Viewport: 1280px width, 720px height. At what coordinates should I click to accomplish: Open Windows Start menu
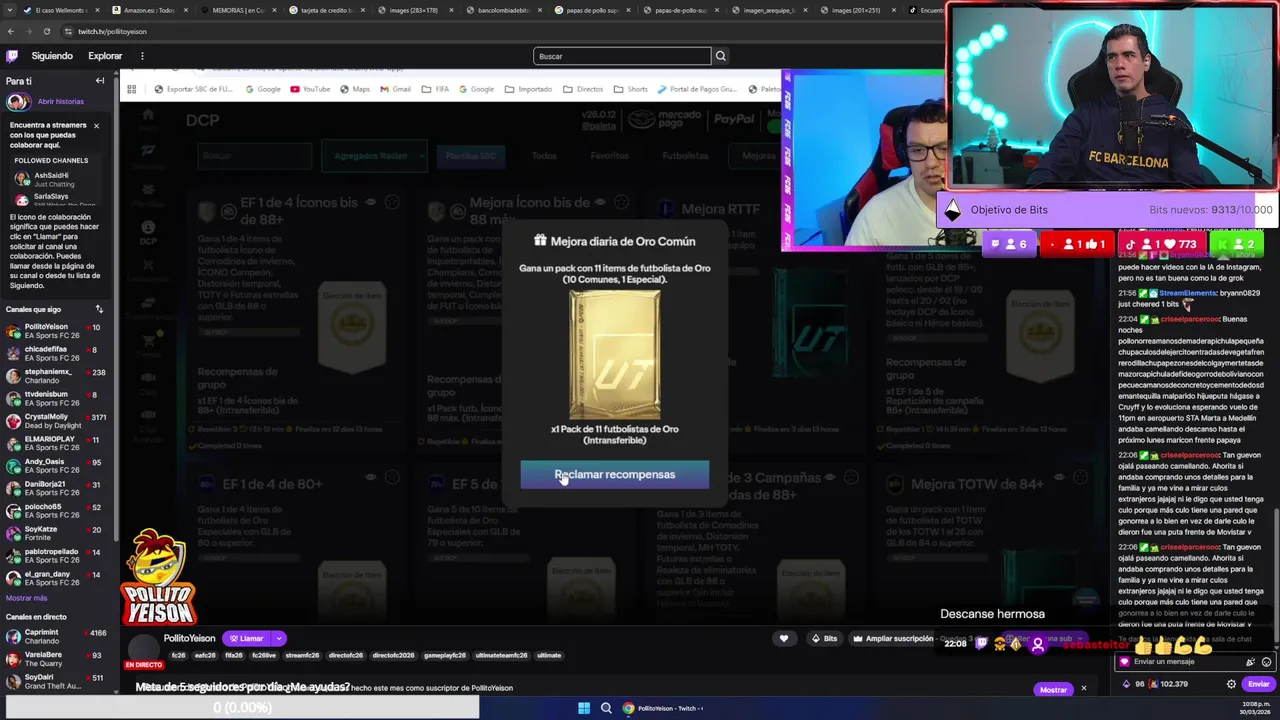[x=584, y=708]
